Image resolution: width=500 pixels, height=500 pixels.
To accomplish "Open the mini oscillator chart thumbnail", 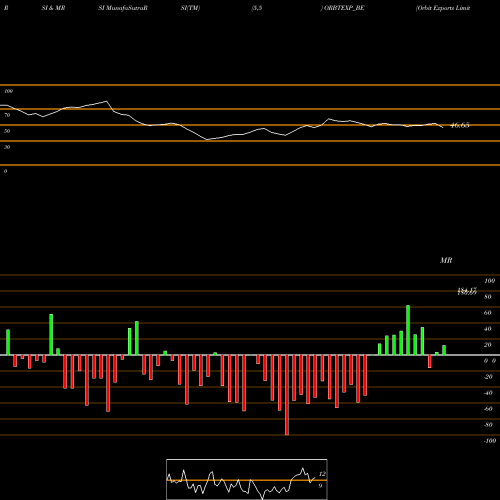I will click(x=247, y=479).
